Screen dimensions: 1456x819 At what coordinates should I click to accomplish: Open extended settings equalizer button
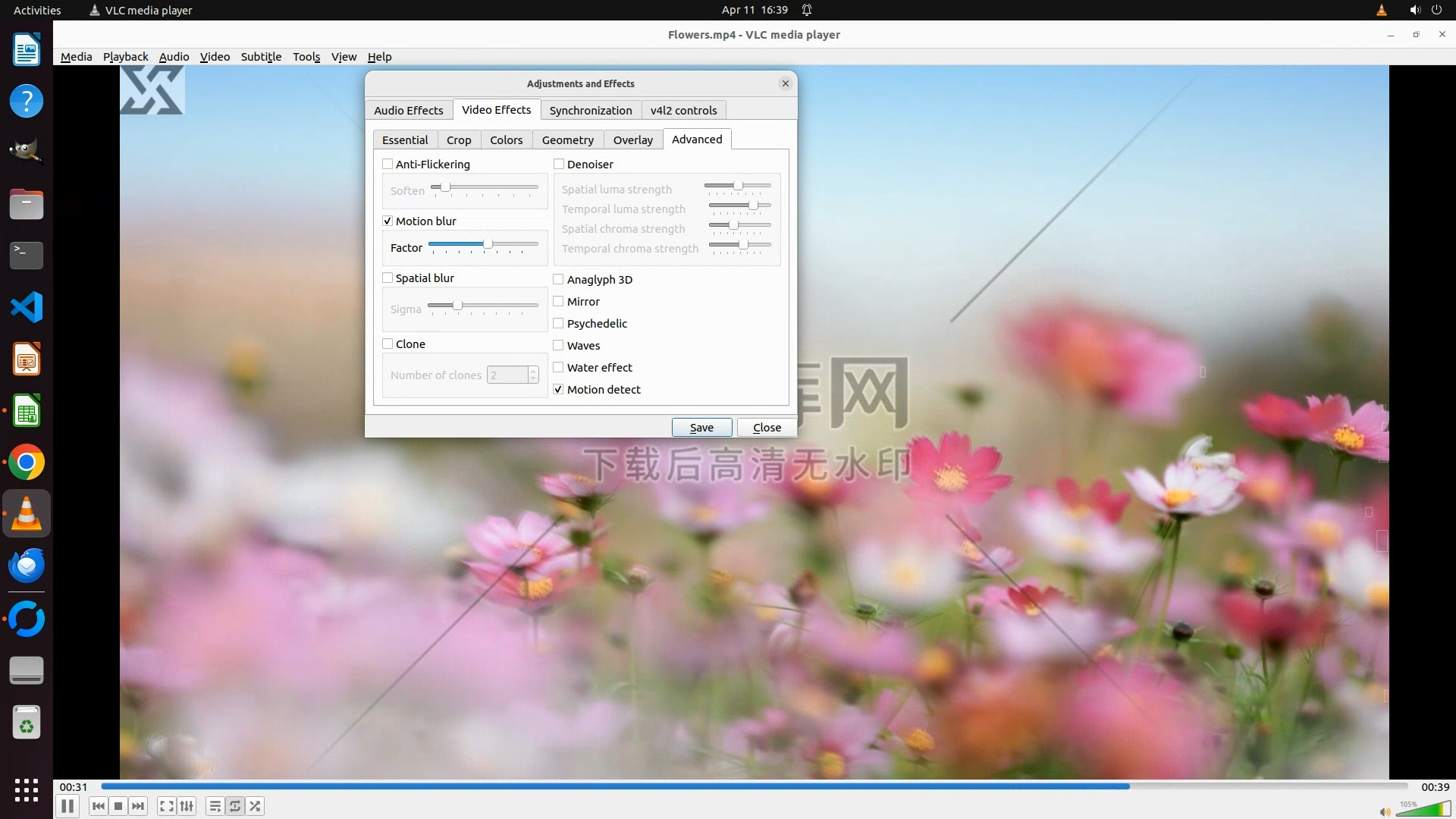click(187, 806)
